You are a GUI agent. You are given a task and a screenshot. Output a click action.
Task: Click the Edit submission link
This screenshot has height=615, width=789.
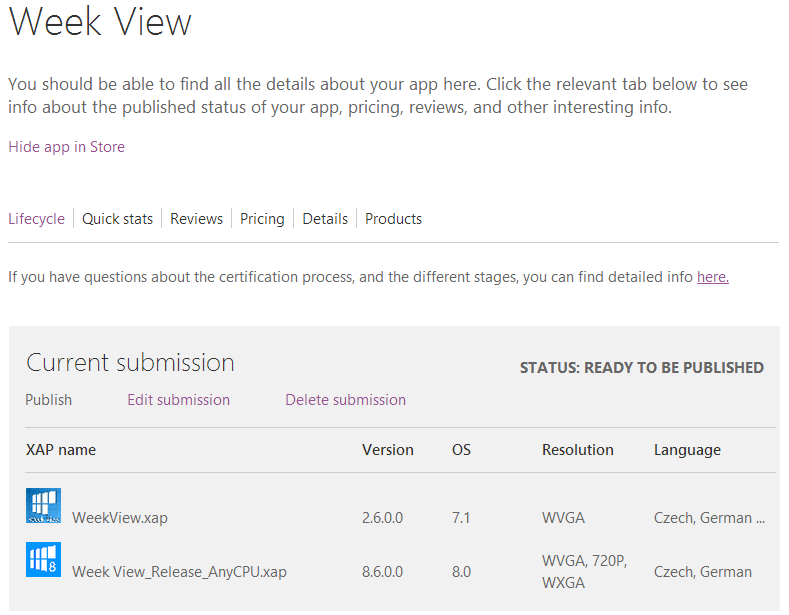pyautogui.click(x=179, y=400)
